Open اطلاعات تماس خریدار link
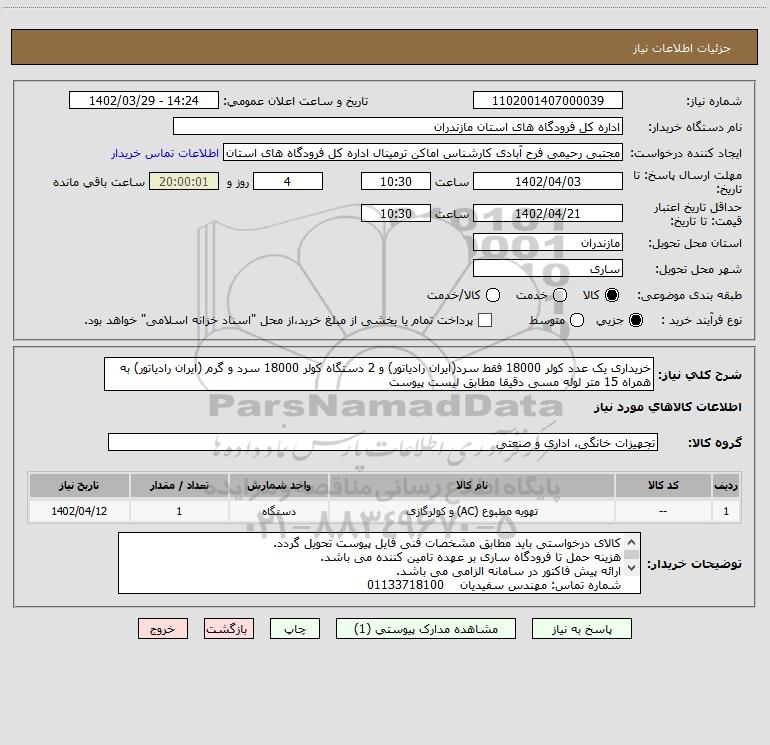 tap(165, 153)
